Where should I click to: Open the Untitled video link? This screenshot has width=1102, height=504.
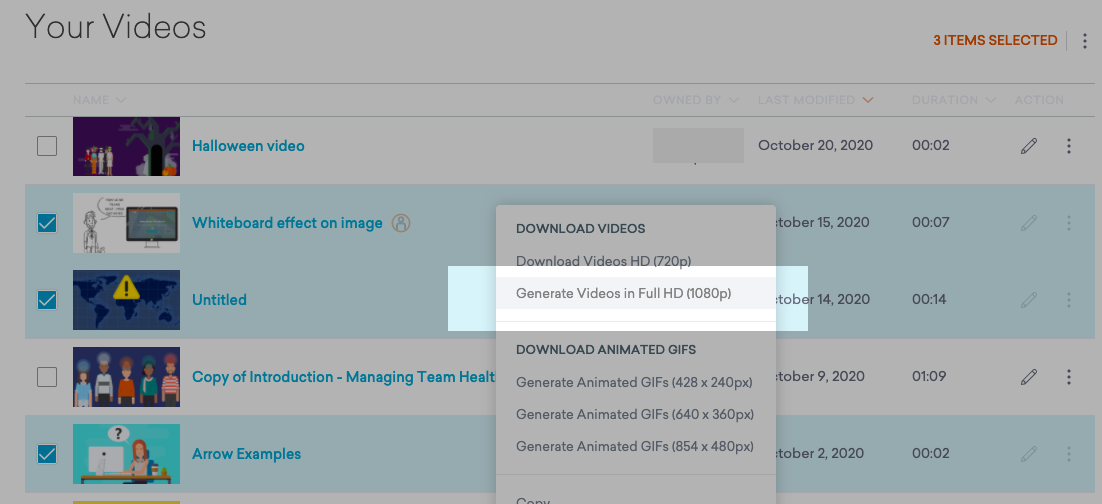click(x=219, y=300)
